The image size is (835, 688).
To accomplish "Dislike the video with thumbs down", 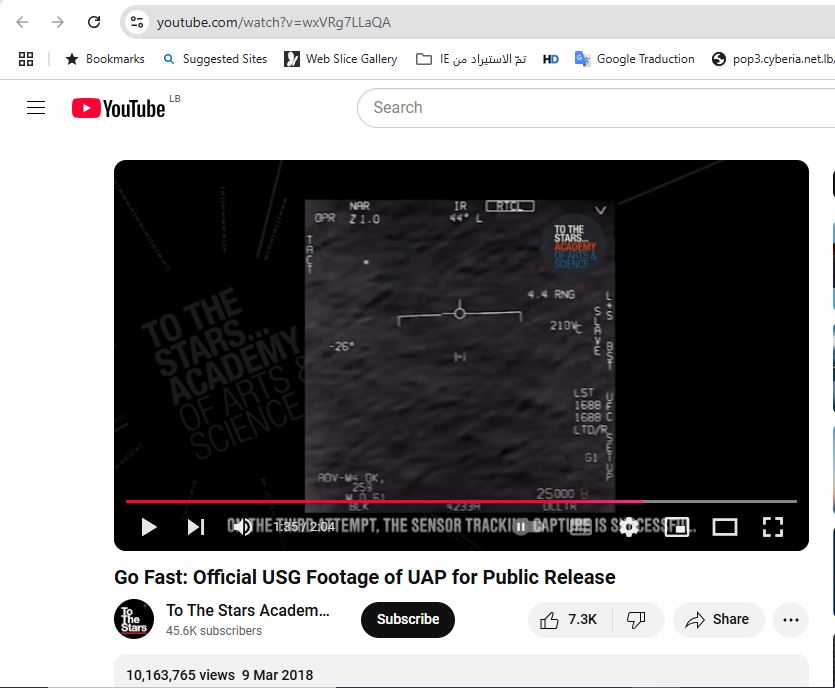I will (636, 620).
